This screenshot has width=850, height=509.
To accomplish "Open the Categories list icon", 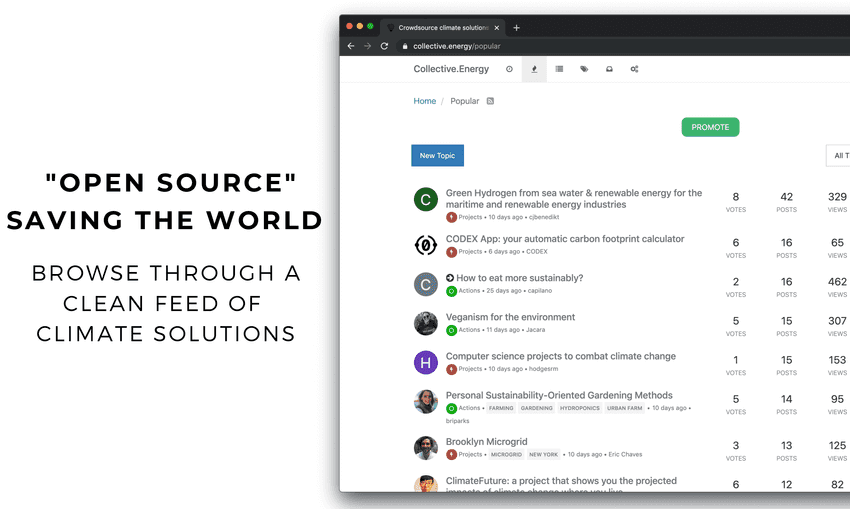I will [559, 69].
